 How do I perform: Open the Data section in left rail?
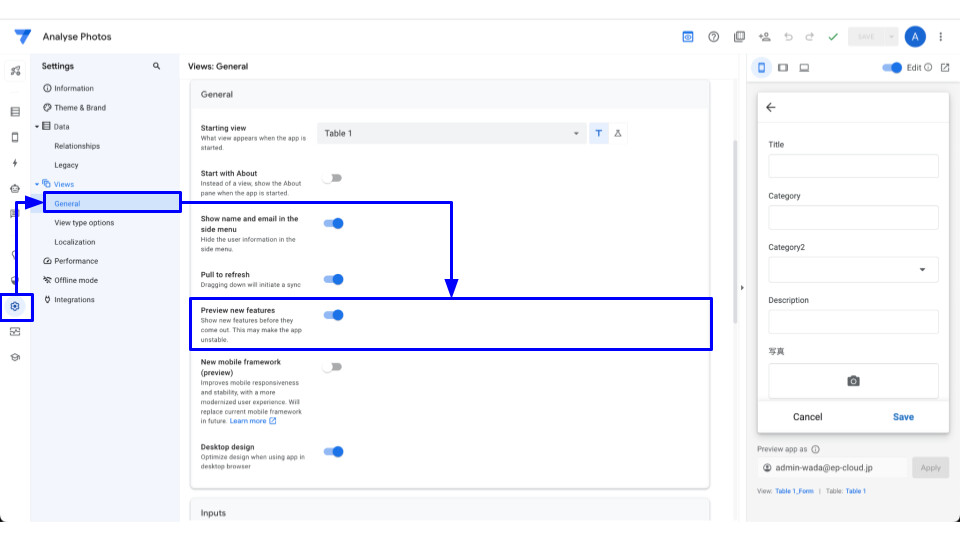[15, 112]
